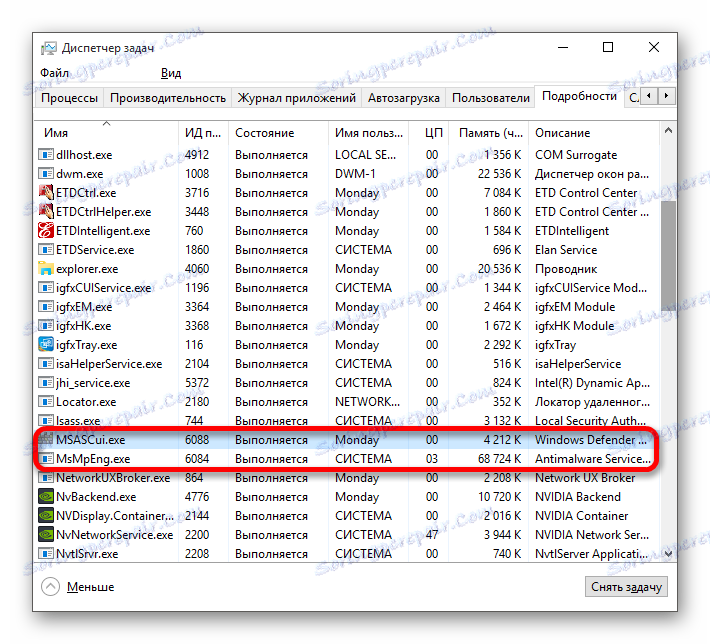
Task: Click CPU value 47 for NvNetworkService
Action: pyautogui.click(x=432, y=535)
